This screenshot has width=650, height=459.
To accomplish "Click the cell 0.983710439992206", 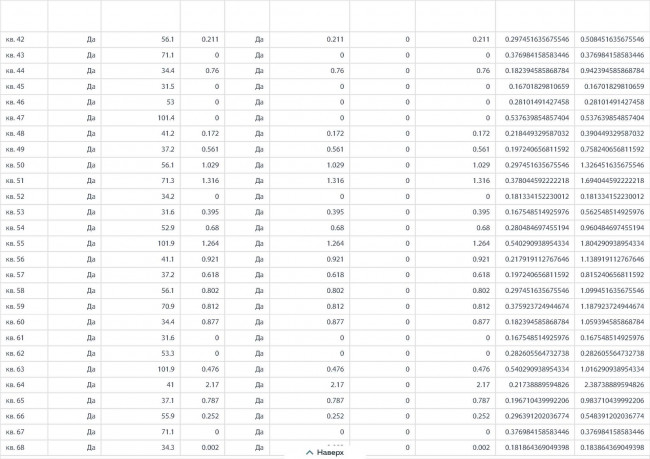I will point(612,401).
